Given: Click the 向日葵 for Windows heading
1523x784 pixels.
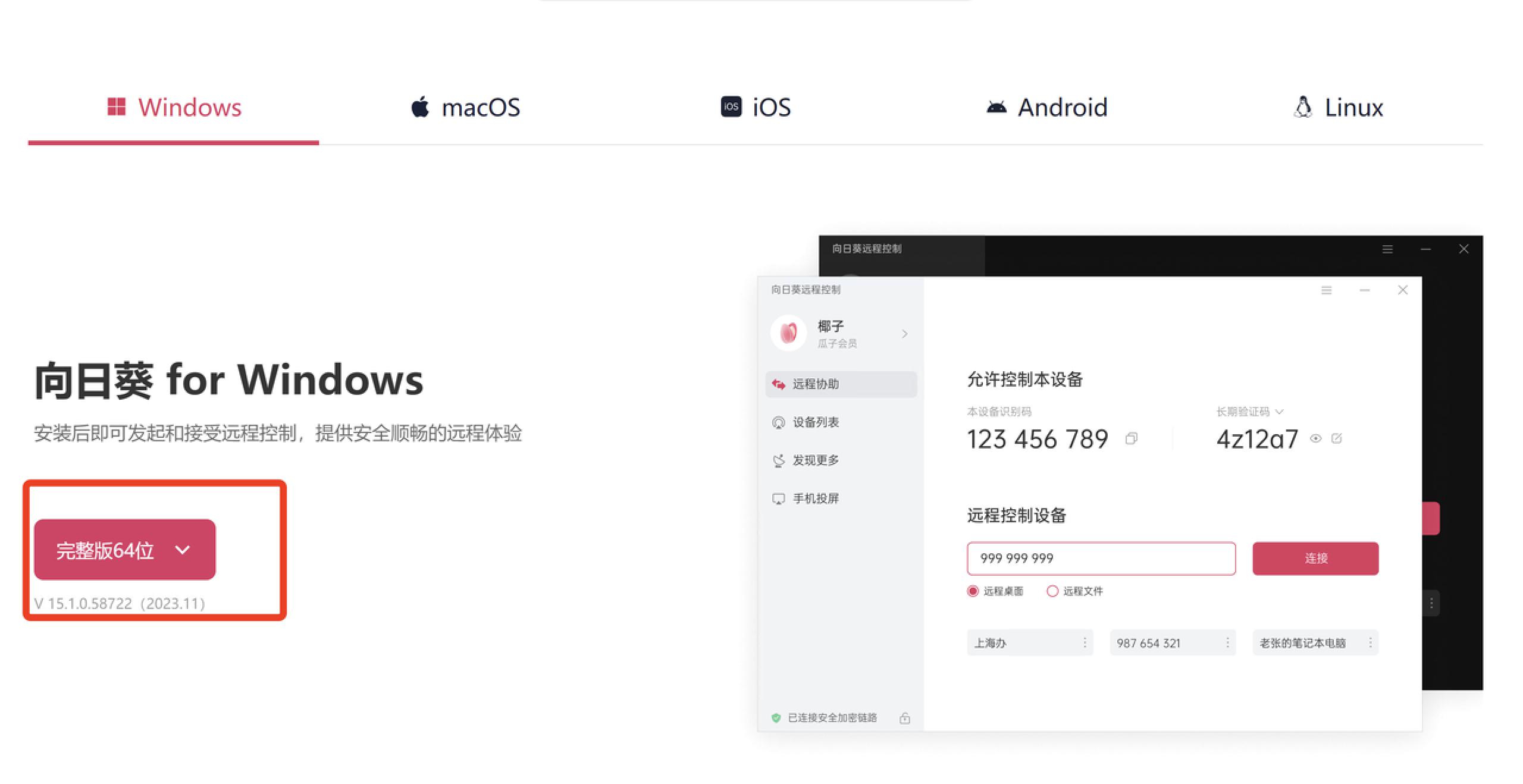Looking at the screenshot, I should tap(229, 380).
